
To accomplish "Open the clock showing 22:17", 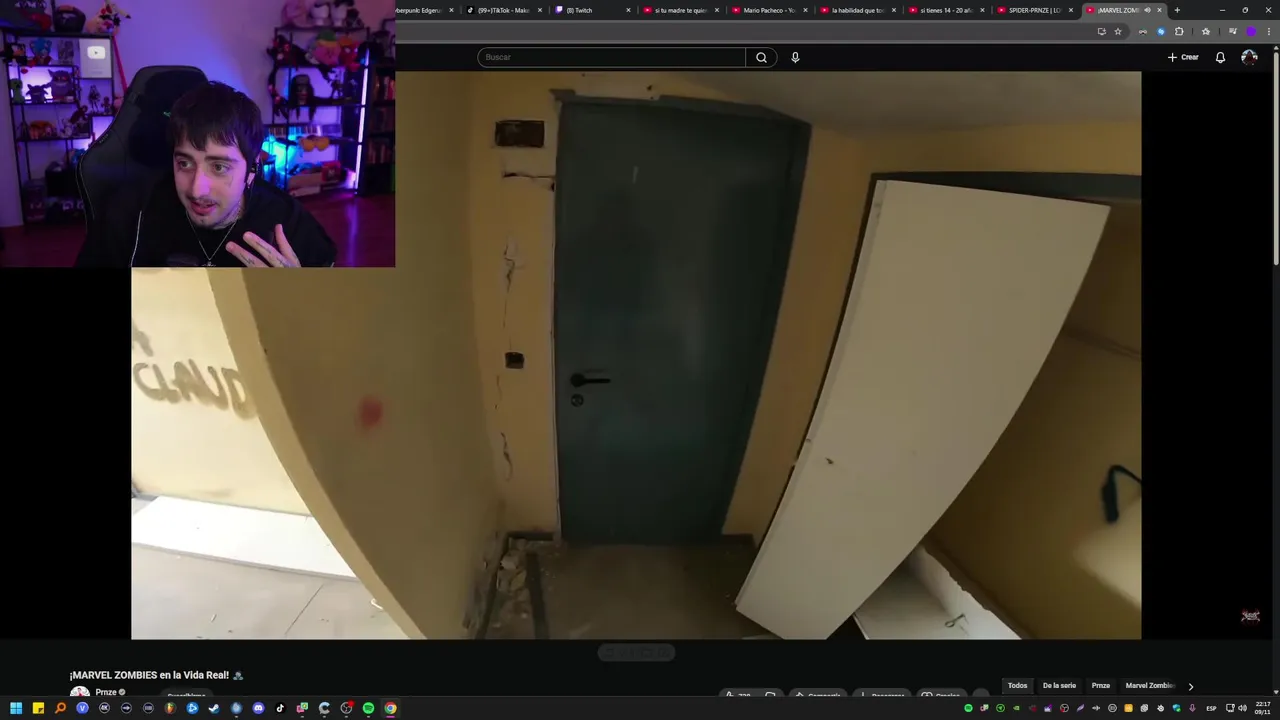I will coord(1262,708).
